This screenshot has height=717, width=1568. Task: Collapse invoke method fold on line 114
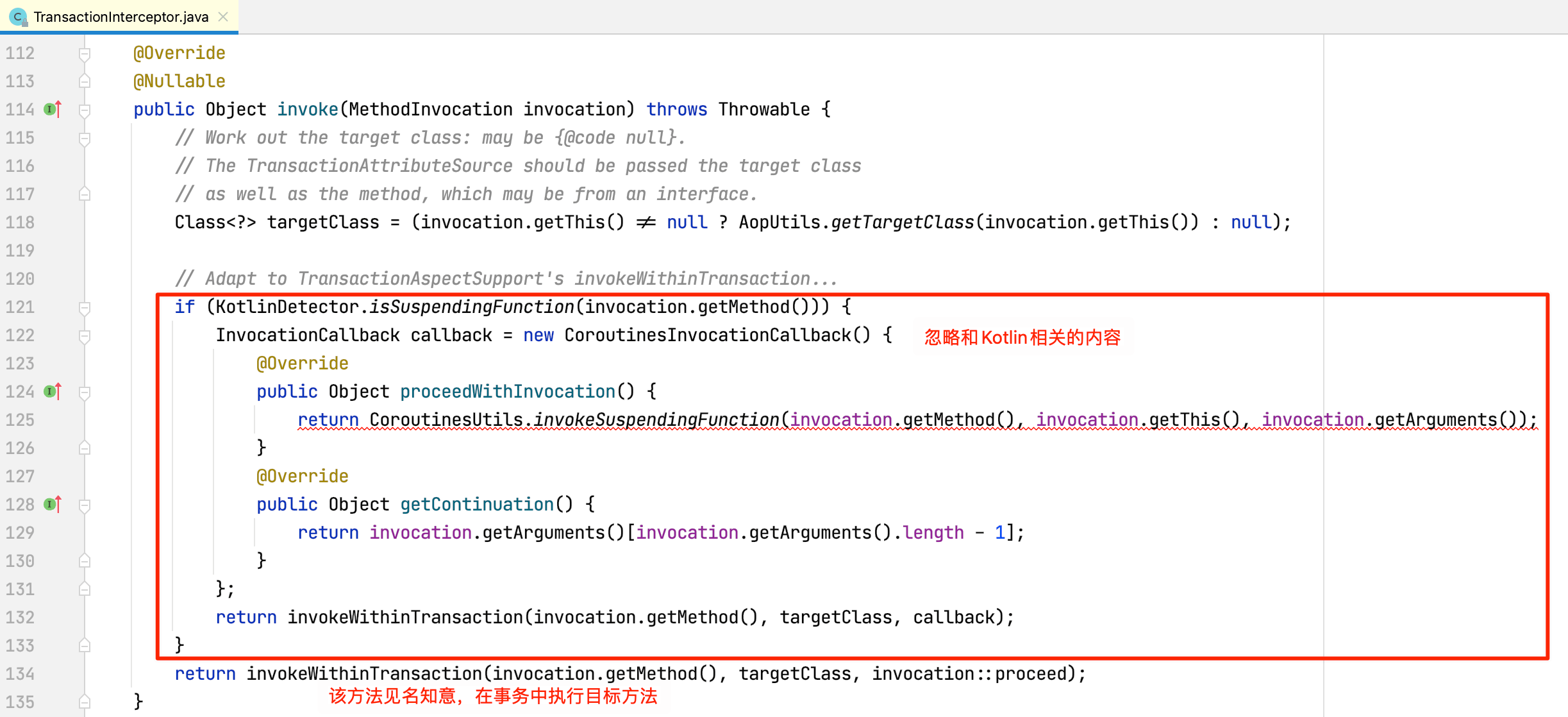84,110
